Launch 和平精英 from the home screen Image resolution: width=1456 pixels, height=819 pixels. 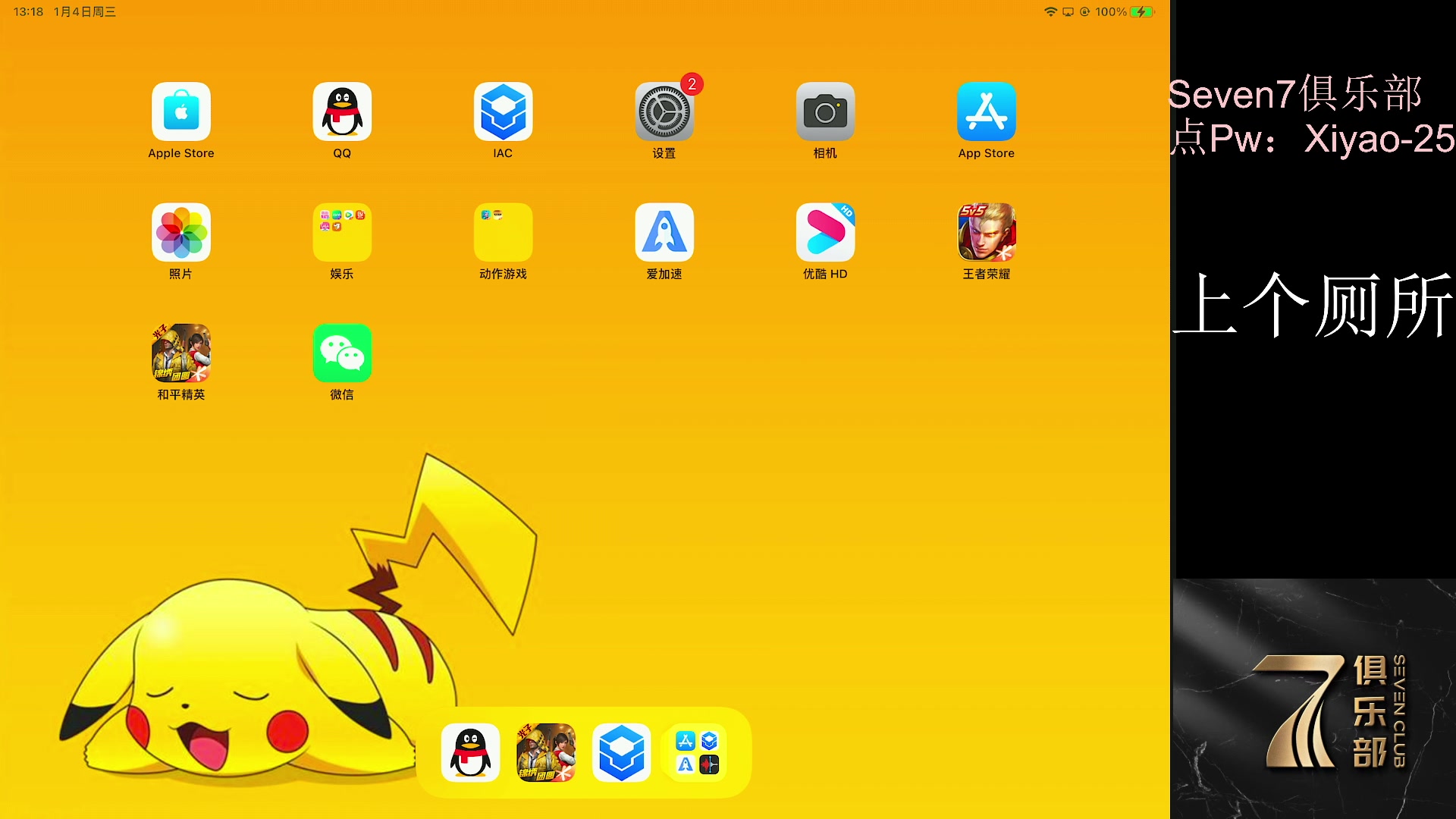coord(181,353)
